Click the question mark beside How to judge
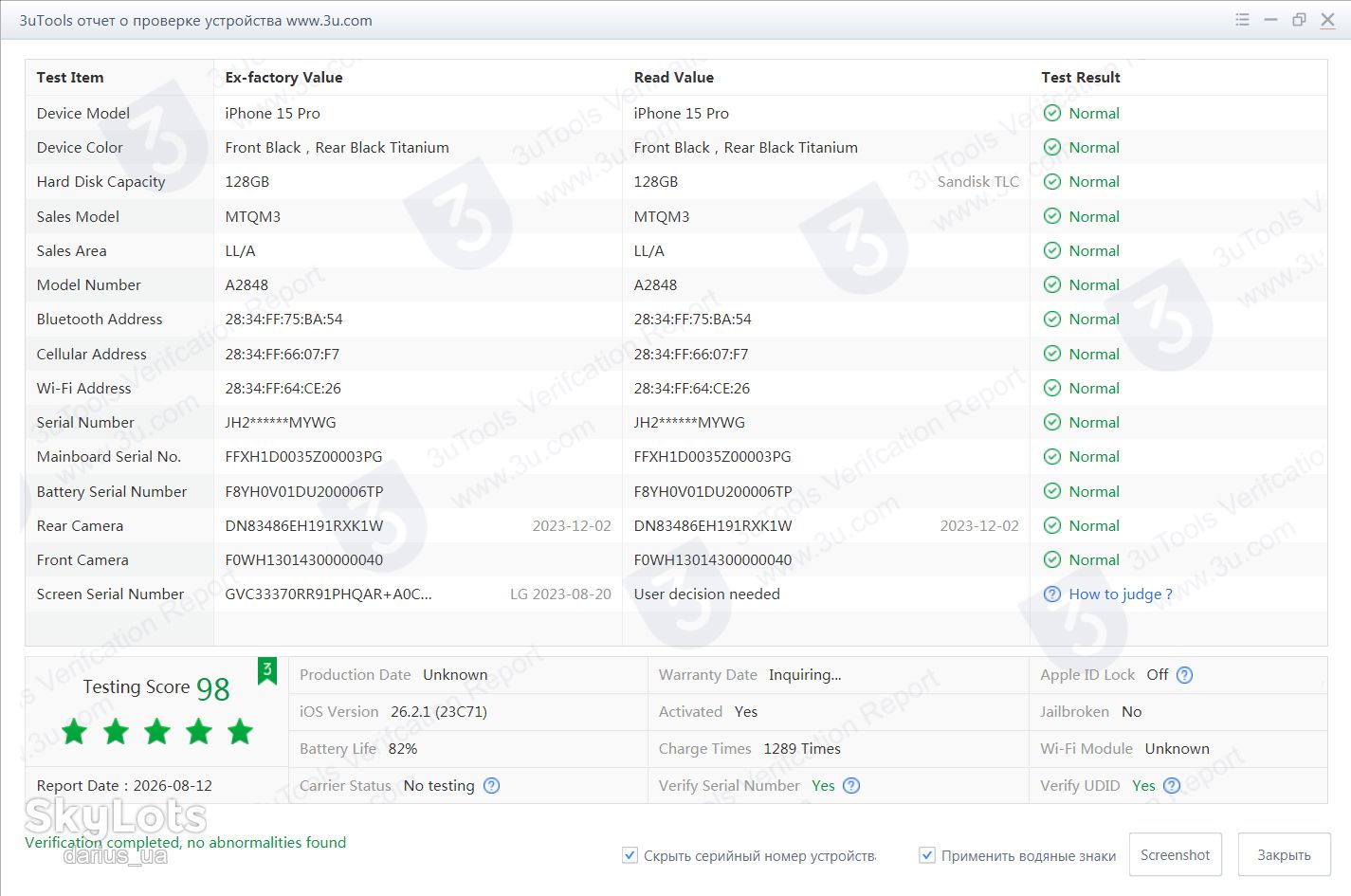1351x896 pixels. (x=1052, y=594)
